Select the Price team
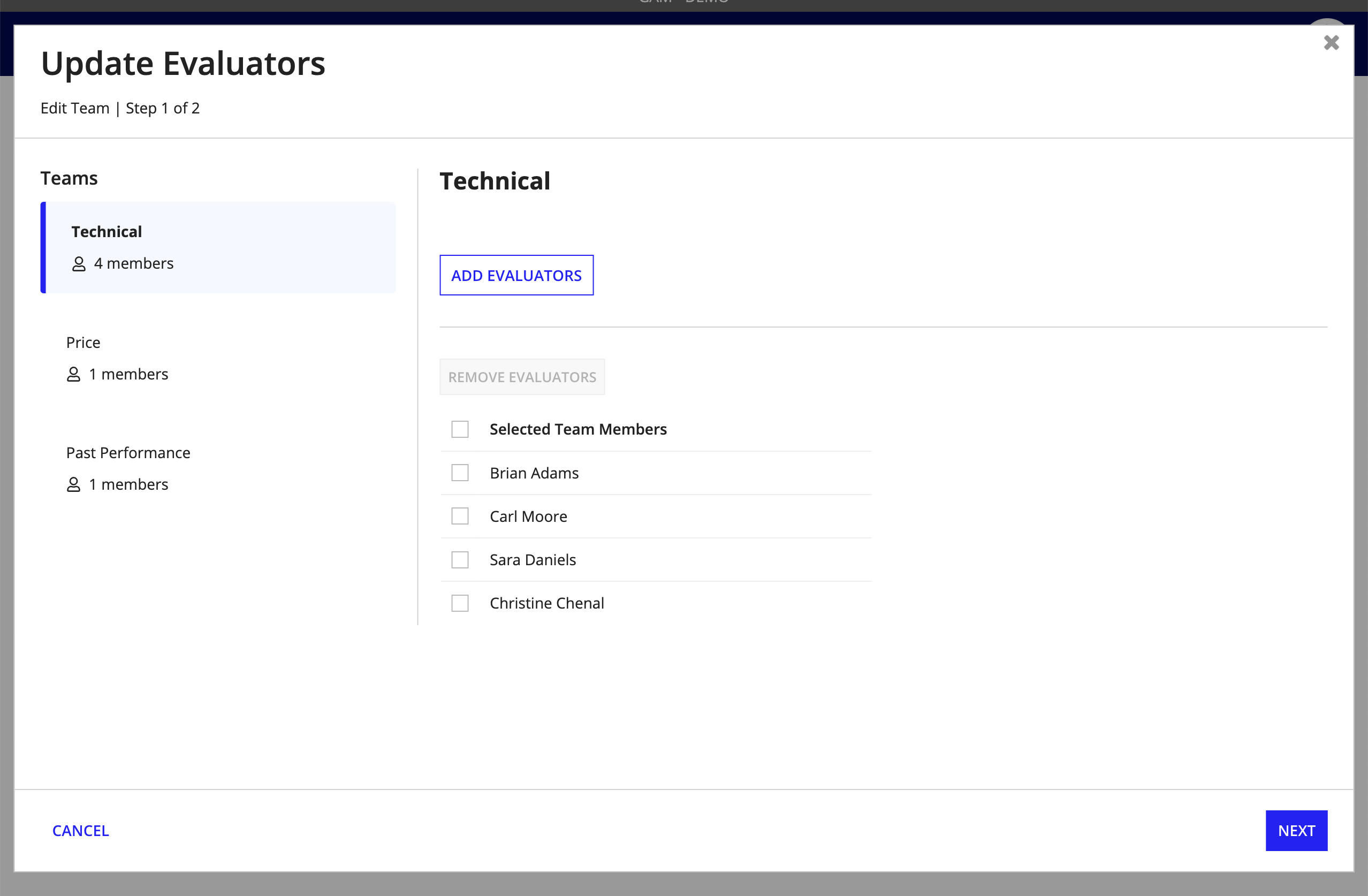Screen dimensions: 1368x896 (218, 358)
